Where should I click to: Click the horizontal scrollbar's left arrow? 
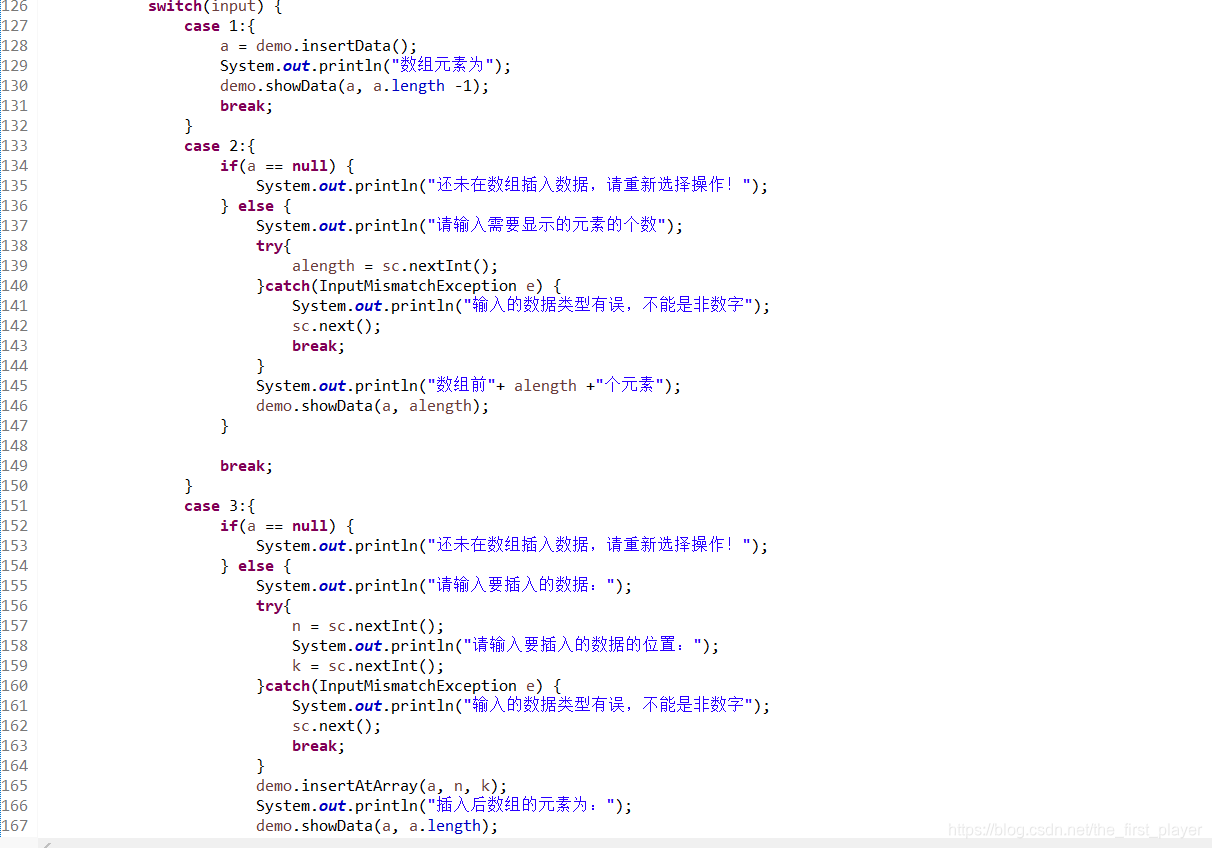(x=45, y=843)
